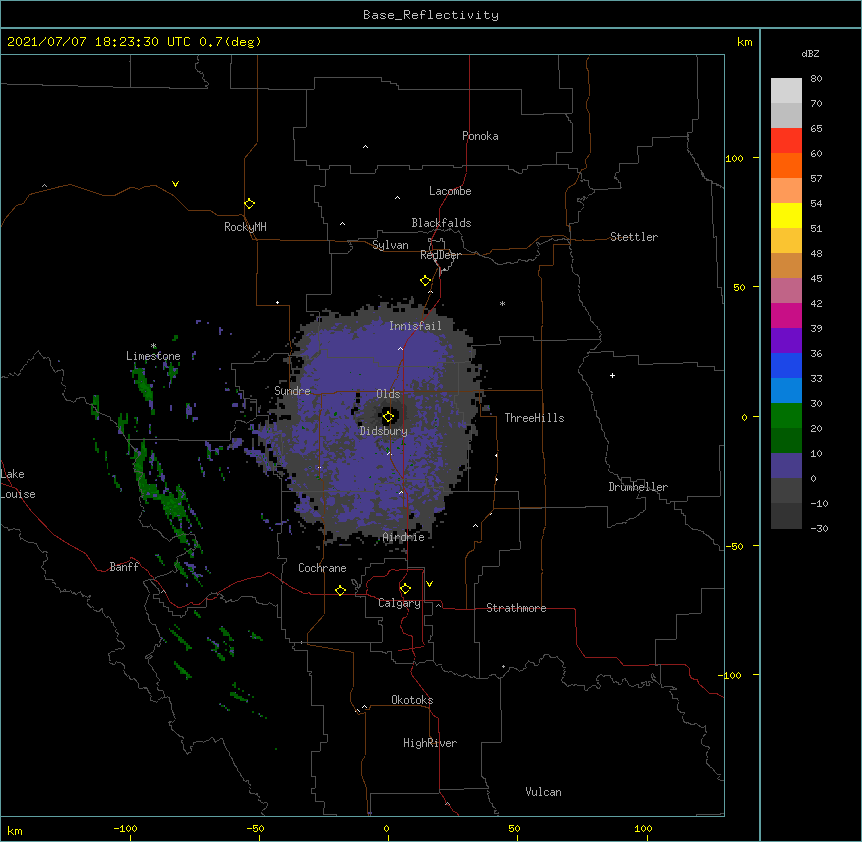Click the Banff town label
Viewport: 862px width, 842px height.
124,567
